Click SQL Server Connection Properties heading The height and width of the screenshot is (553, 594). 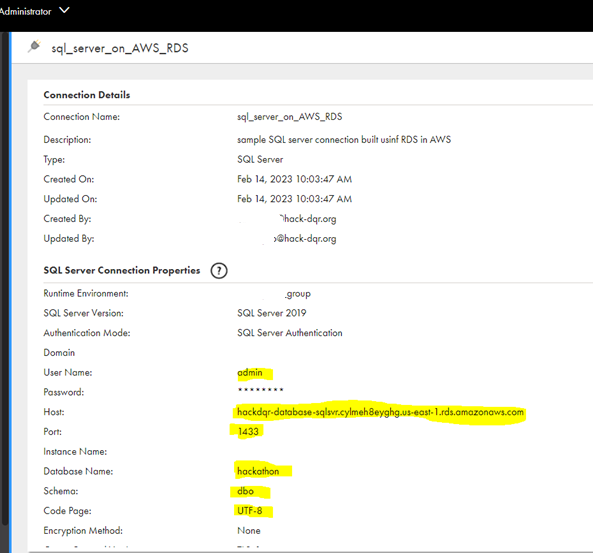click(122, 270)
